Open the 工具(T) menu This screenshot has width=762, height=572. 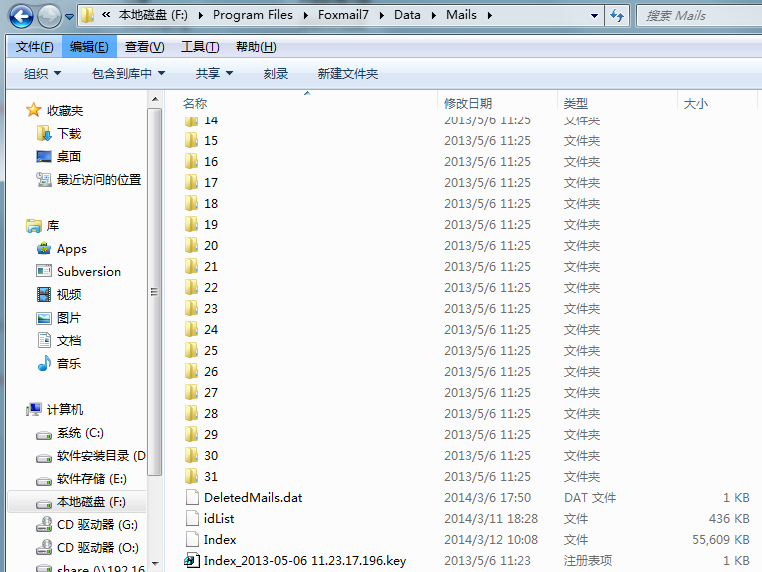tap(200, 47)
